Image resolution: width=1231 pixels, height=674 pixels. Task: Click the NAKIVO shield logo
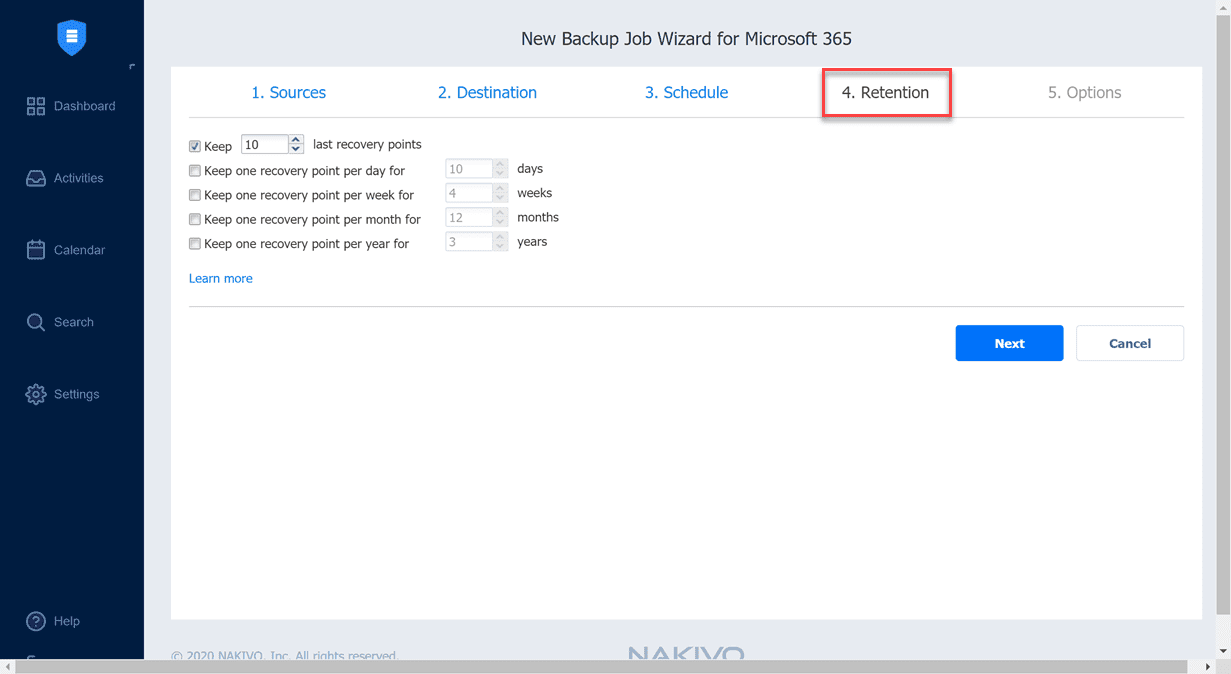click(x=71, y=37)
